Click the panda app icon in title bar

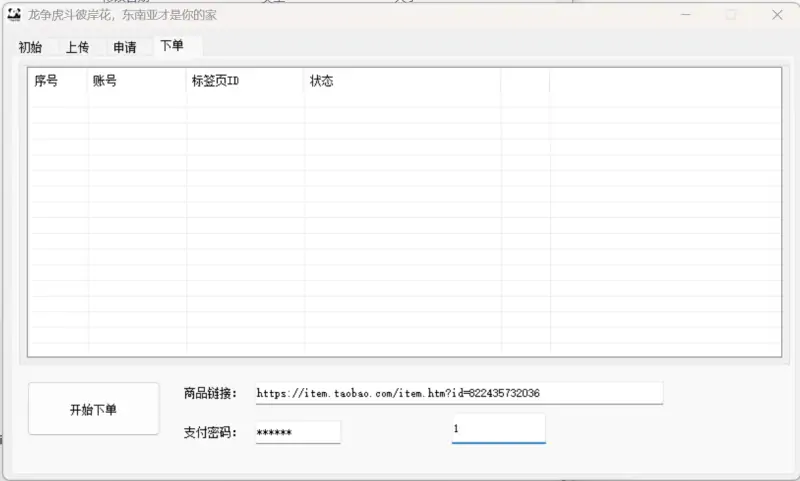click(14, 14)
